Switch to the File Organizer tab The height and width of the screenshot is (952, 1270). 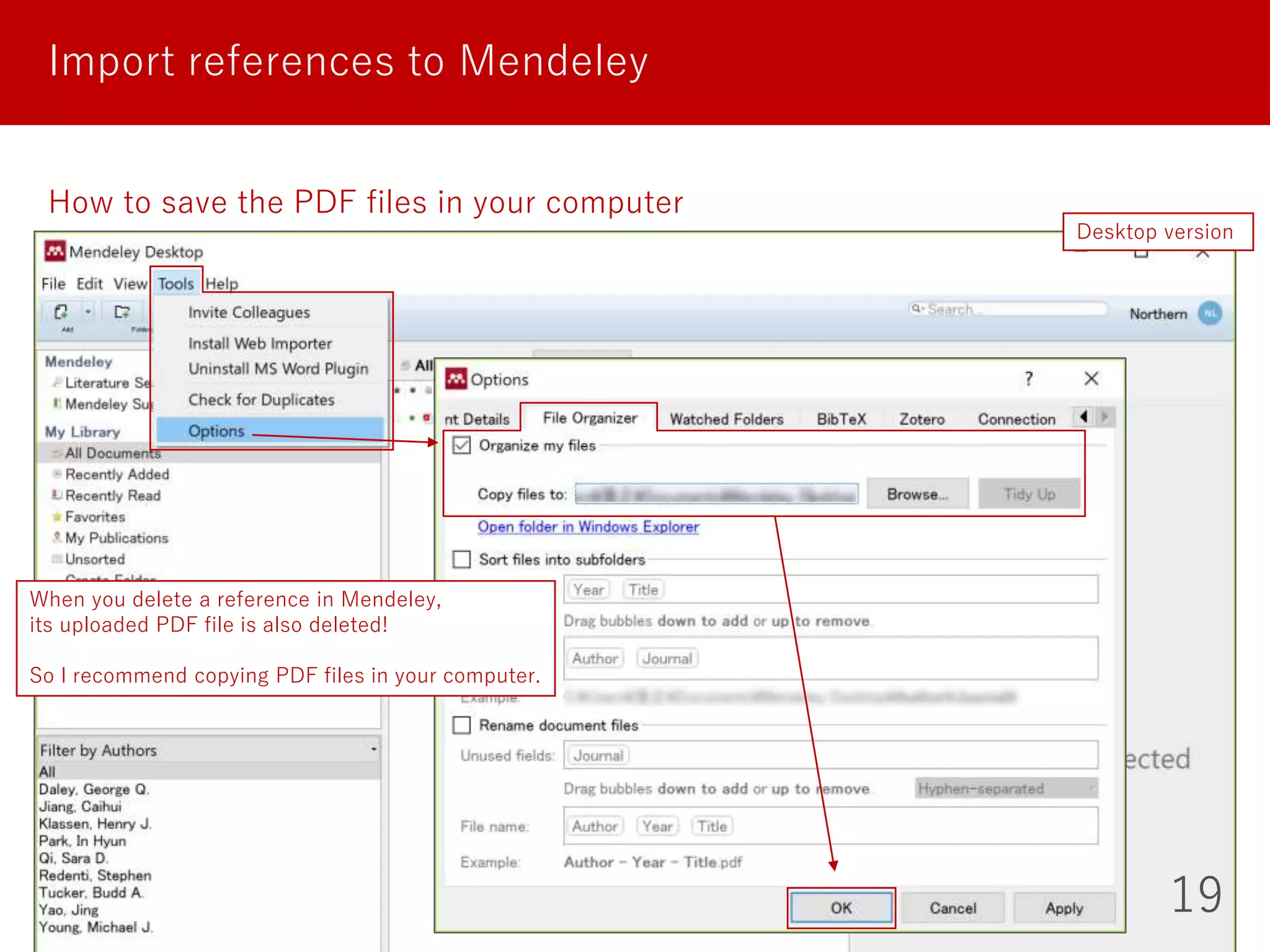point(590,418)
